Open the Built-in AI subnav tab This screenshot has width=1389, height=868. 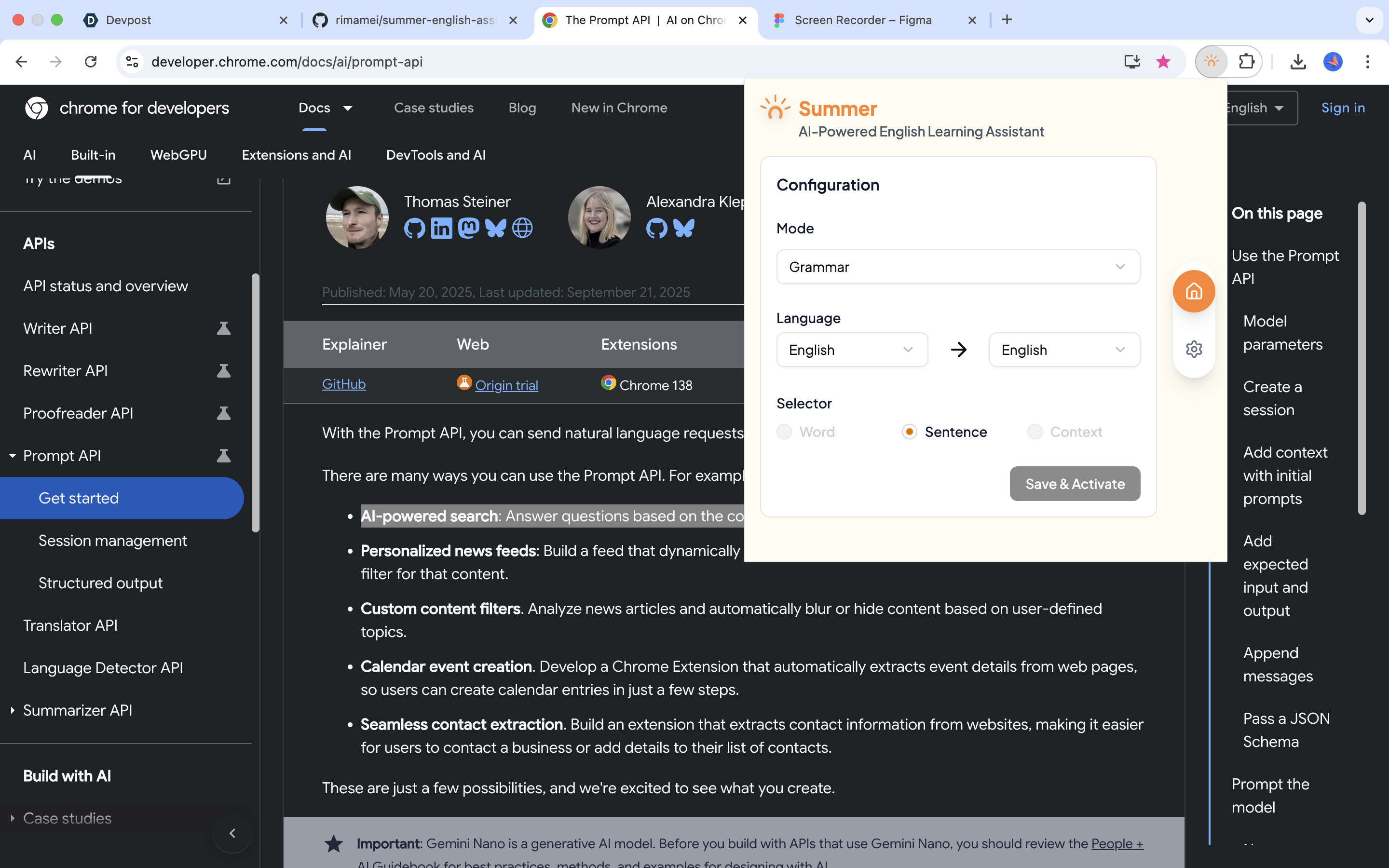[x=93, y=155]
